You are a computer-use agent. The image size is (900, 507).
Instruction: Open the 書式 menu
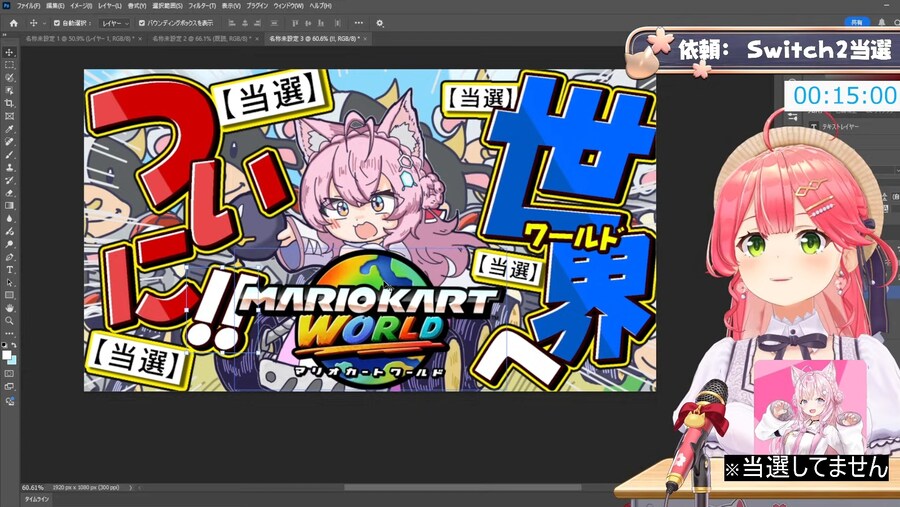(x=137, y=6)
